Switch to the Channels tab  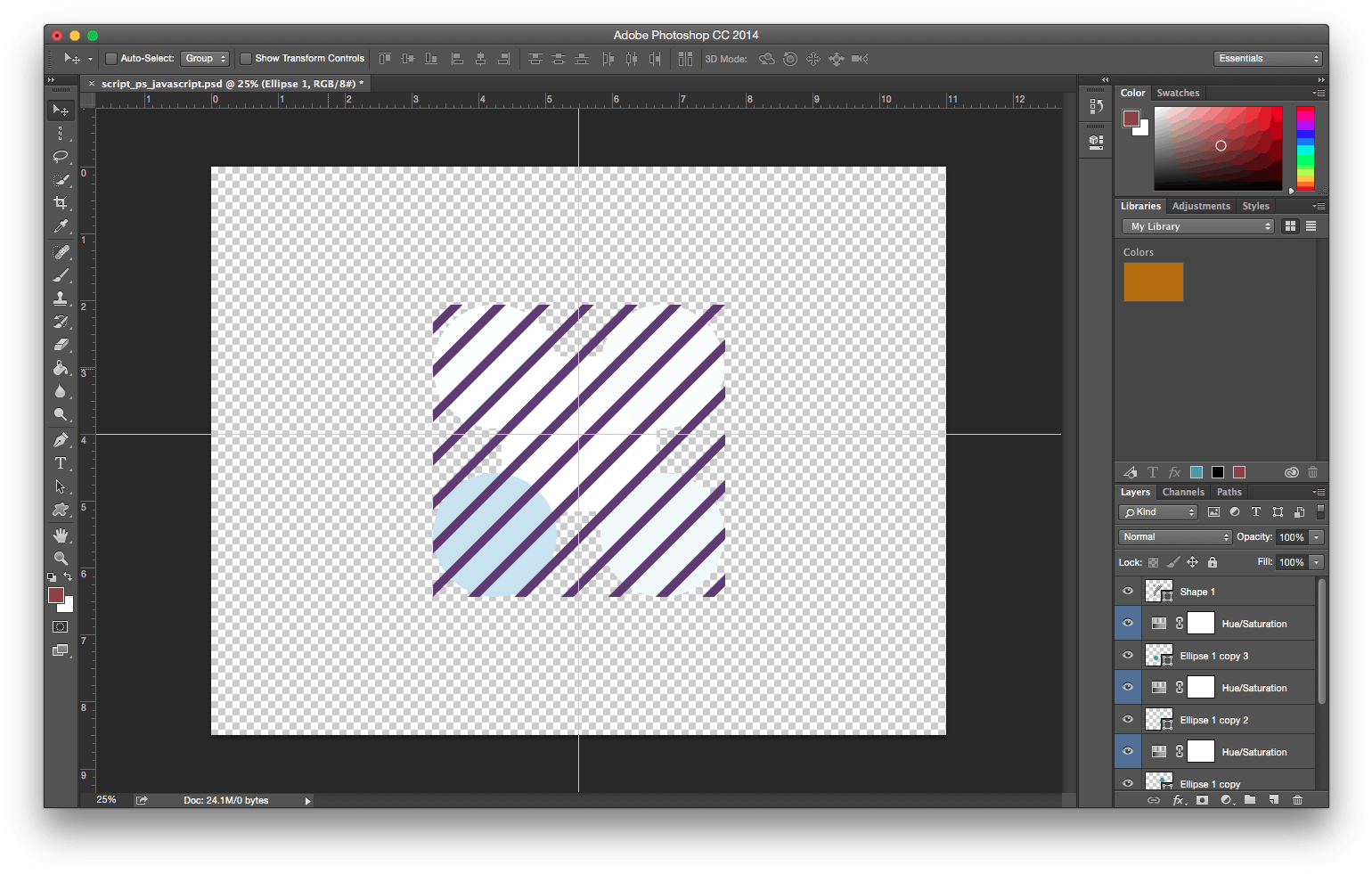point(1183,492)
